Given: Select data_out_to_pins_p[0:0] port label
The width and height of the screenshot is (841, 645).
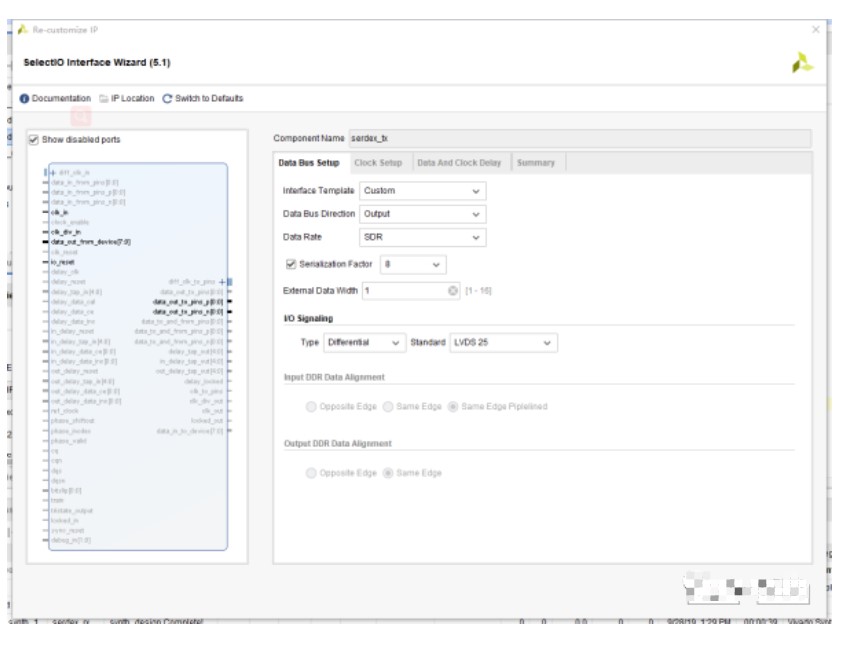Looking at the screenshot, I should (188, 302).
